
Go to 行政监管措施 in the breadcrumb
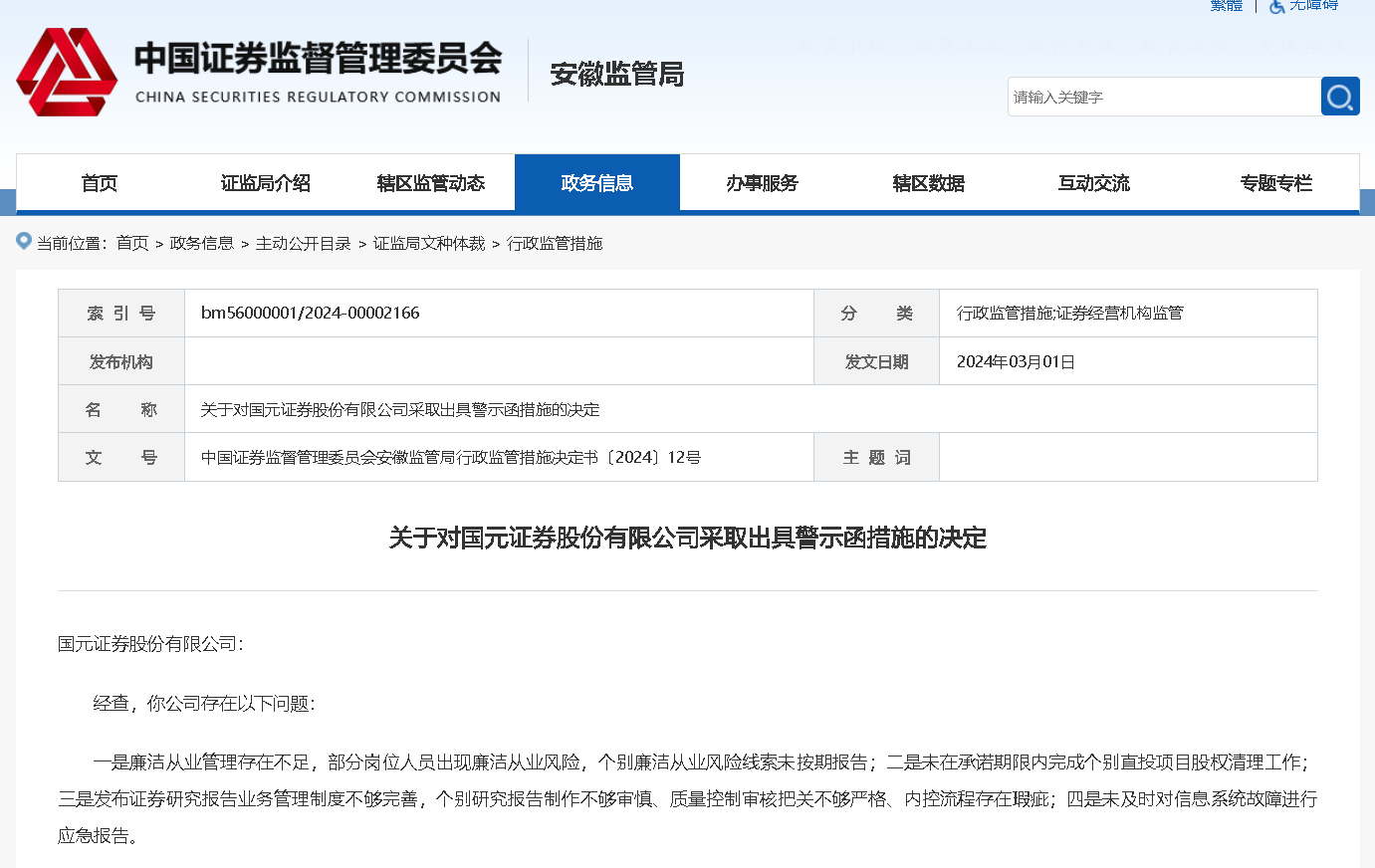[555, 243]
